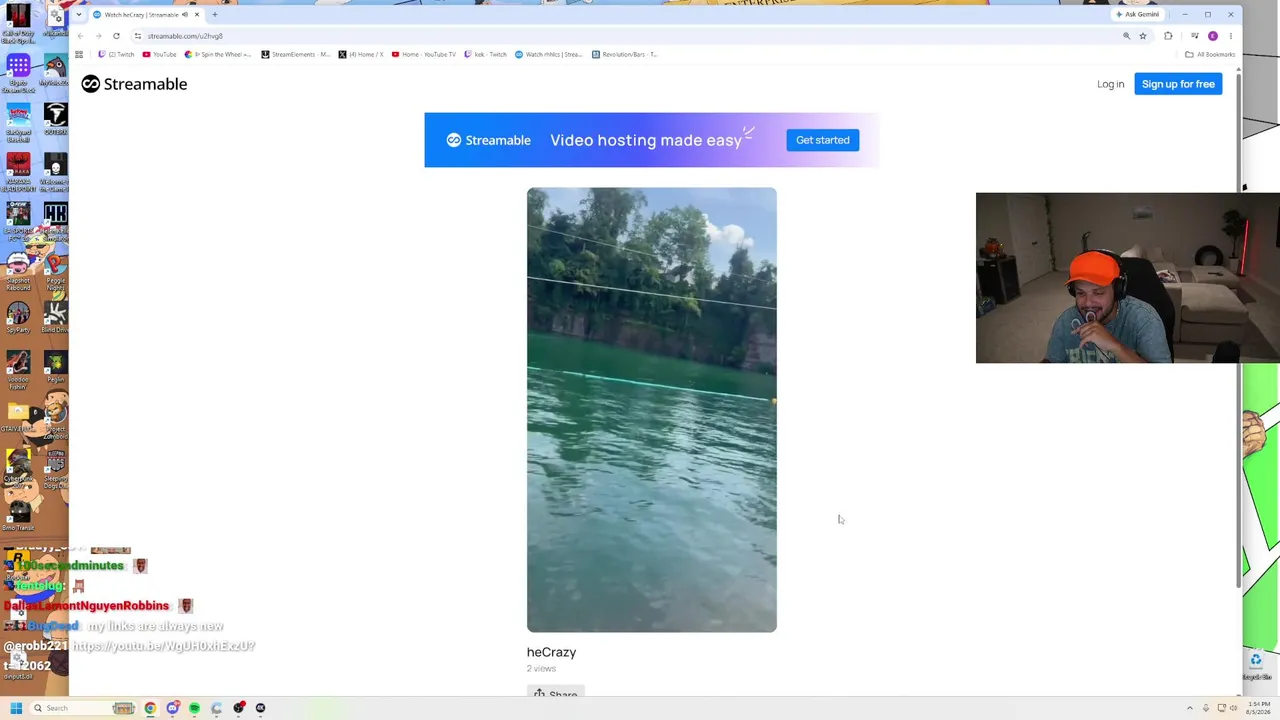Open All Bookmarks folder
The width and height of the screenshot is (1280, 720).
coord(1210,54)
